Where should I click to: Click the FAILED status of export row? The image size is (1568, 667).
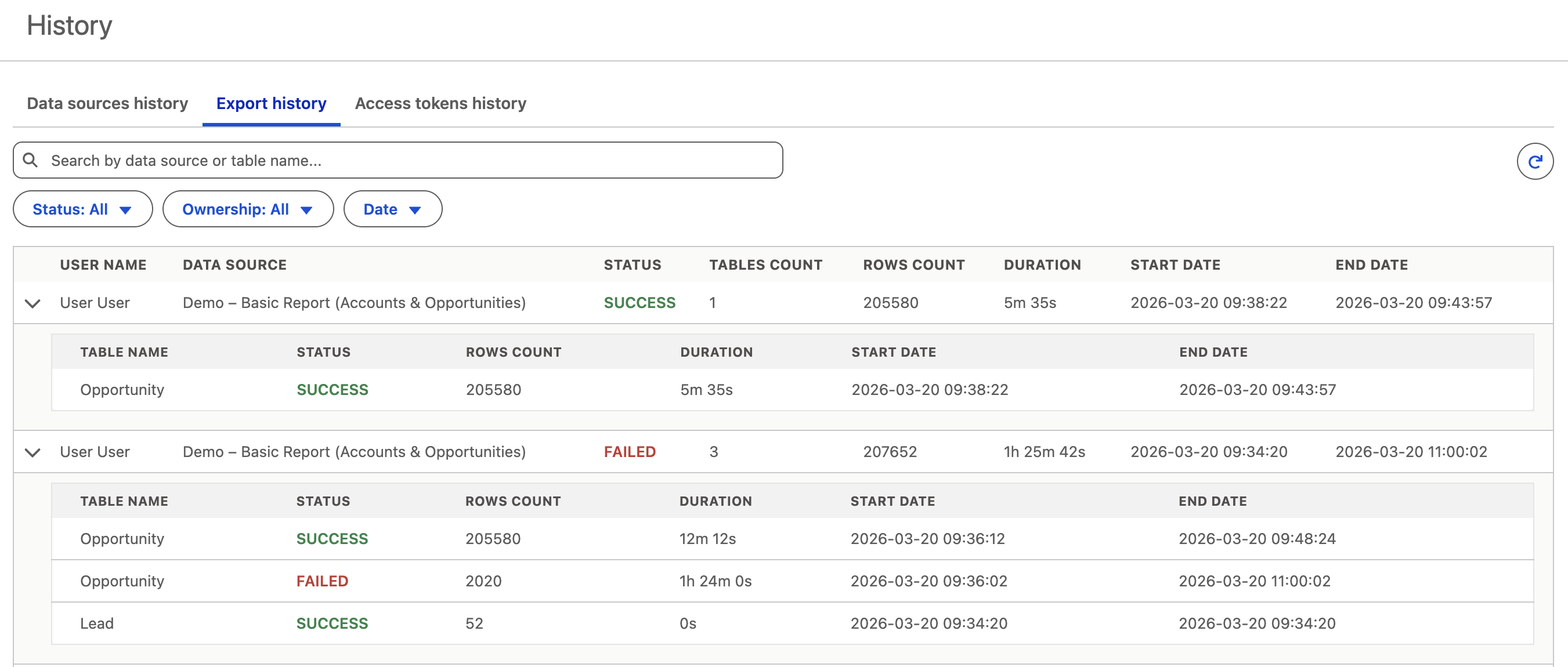(x=630, y=452)
